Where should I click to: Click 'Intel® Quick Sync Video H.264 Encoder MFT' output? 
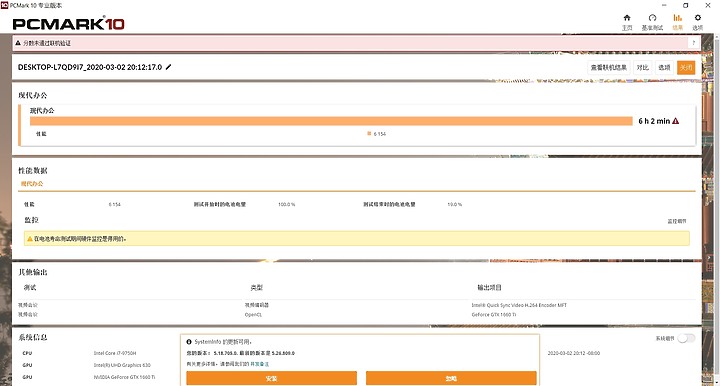tap(519, 305)
